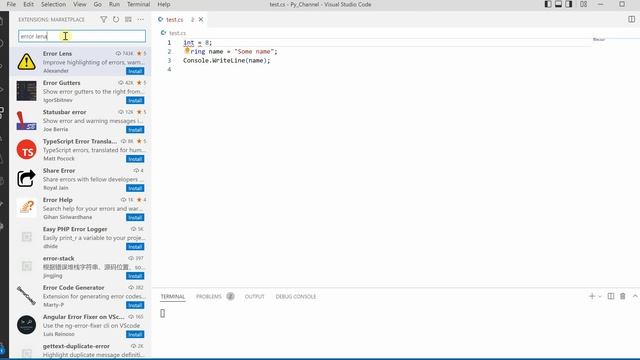Open Angular Error Fixer round icon

(x=27, y=325)
